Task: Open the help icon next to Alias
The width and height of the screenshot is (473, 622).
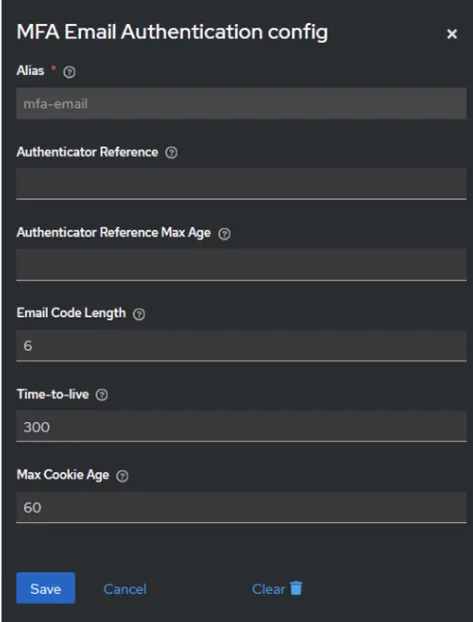Action: click(69, 72)
